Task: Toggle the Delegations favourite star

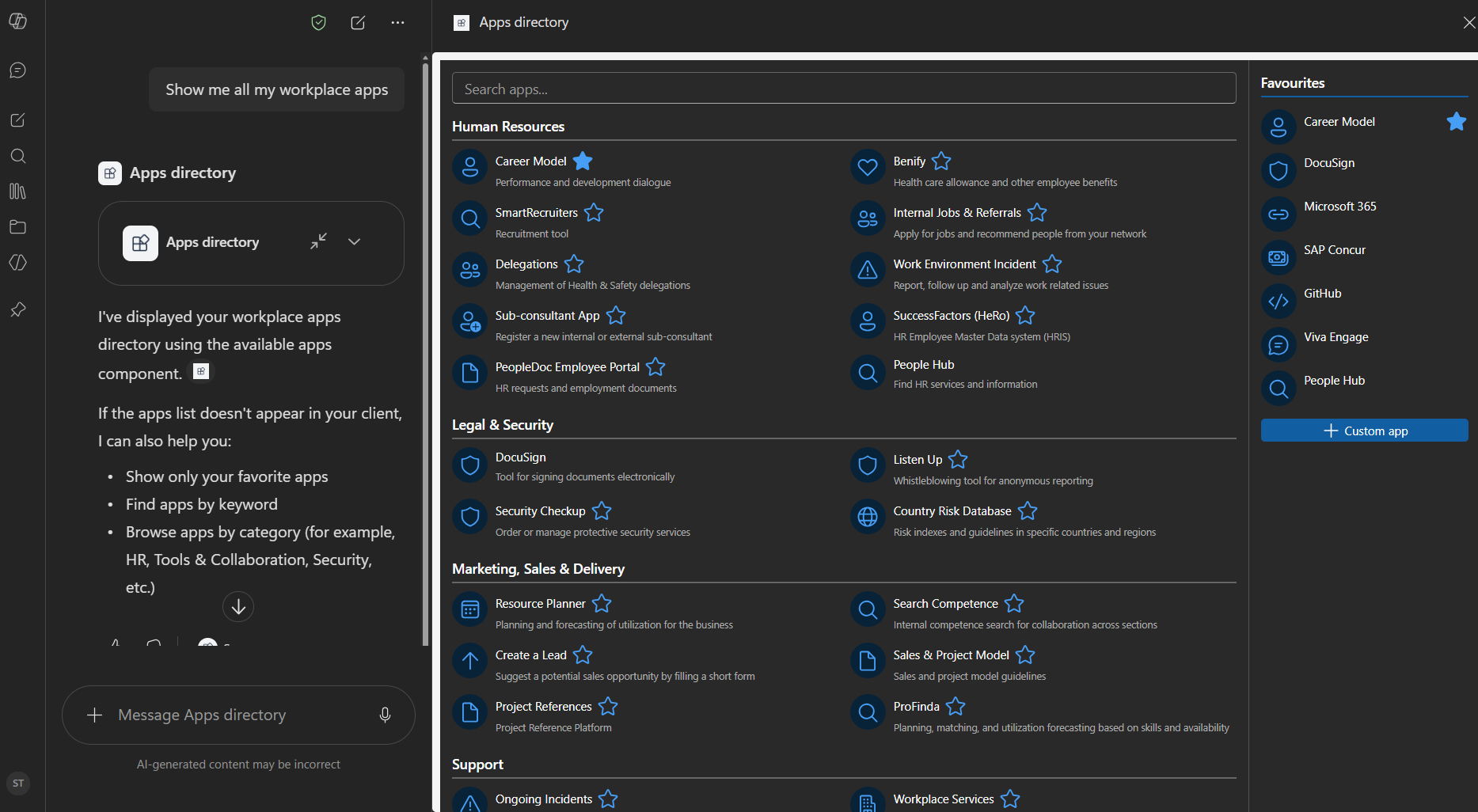Action: click(x=574, y=264)
